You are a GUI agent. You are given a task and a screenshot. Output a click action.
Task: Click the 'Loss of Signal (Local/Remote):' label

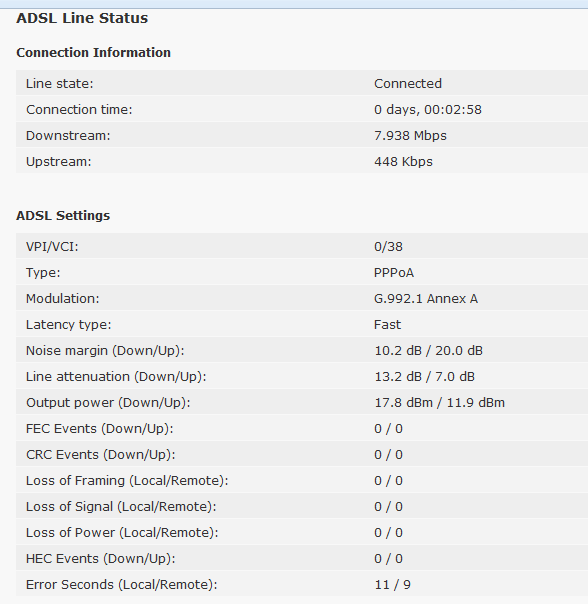click(121, 507)
